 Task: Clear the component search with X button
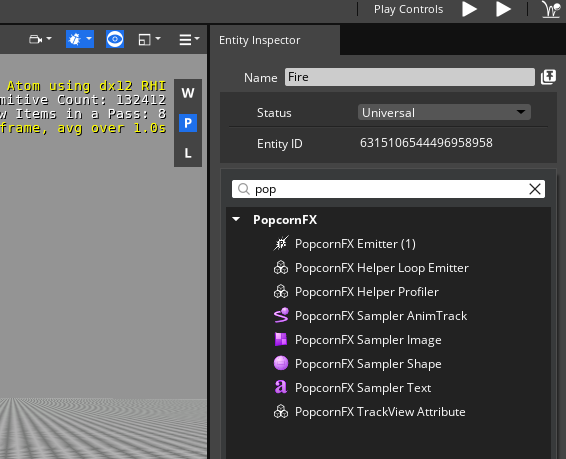pyautogui.click(x=535, y=189)
